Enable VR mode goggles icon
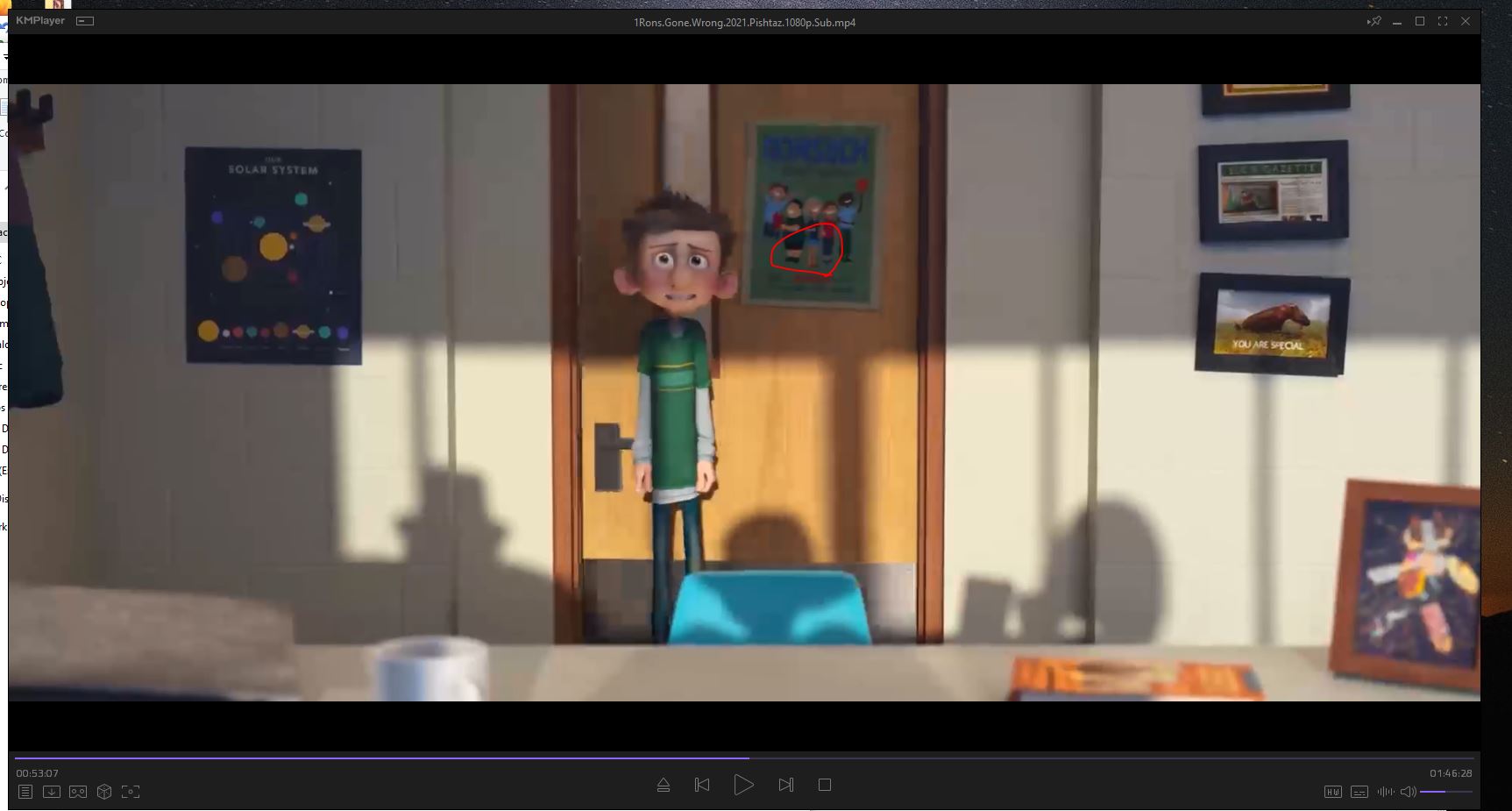 click(78, 792)
